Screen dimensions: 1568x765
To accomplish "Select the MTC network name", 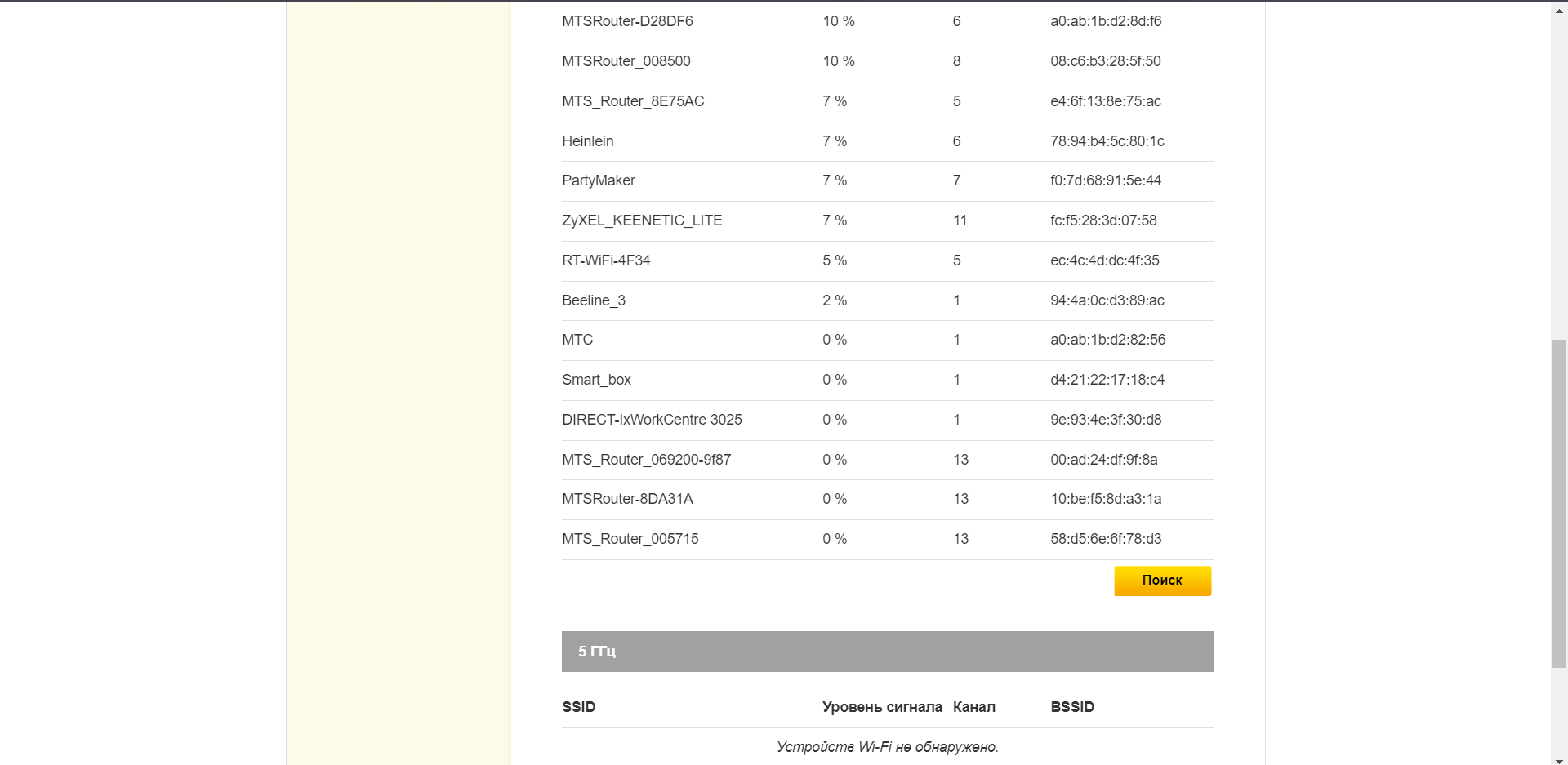I will 577,340.
